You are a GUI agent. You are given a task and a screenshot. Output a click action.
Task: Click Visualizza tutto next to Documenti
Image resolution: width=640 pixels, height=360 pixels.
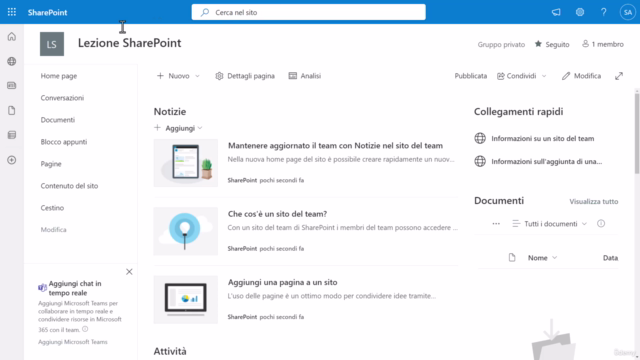click(x=593, y=202)
